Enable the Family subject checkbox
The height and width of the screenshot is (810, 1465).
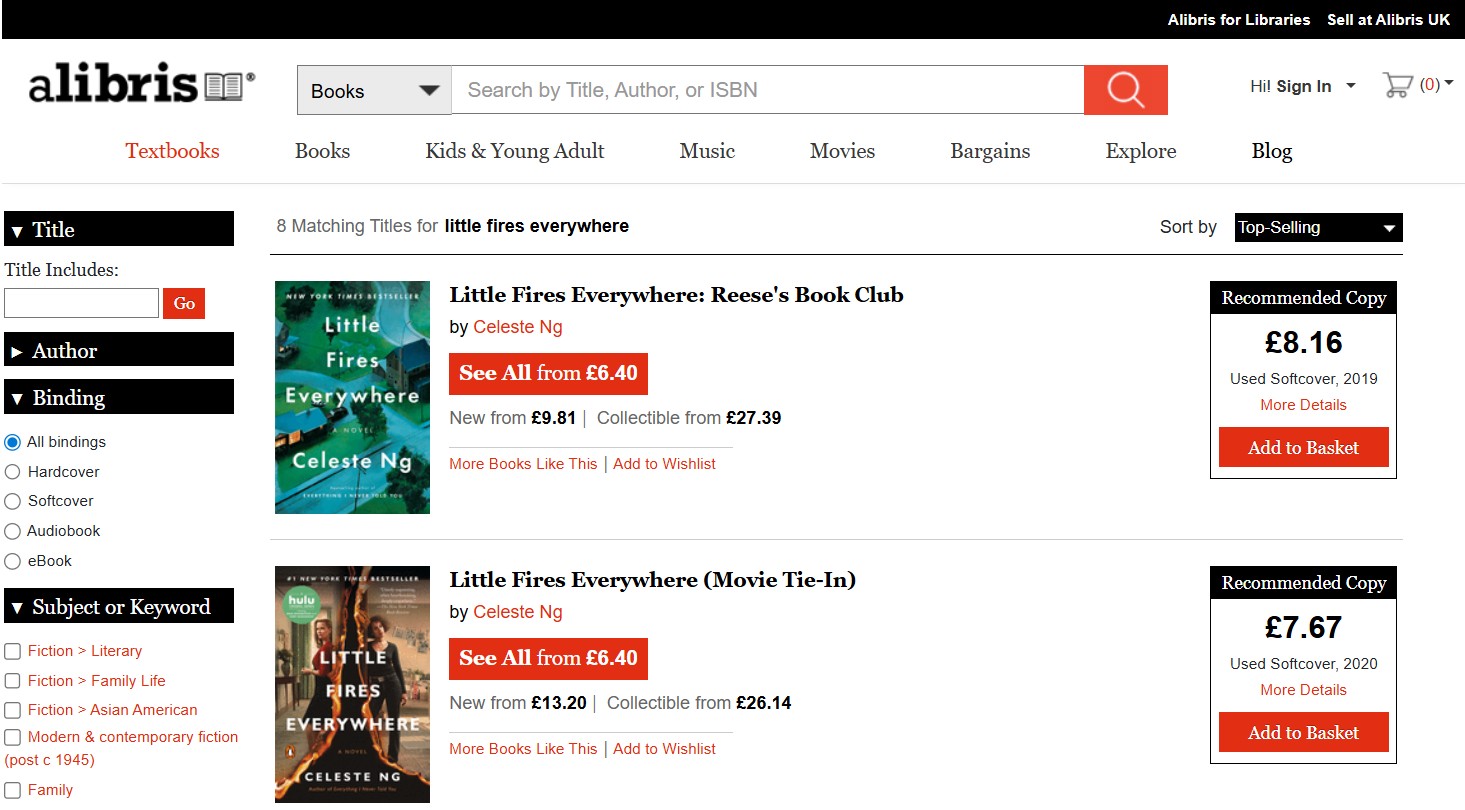click(12, 789)
